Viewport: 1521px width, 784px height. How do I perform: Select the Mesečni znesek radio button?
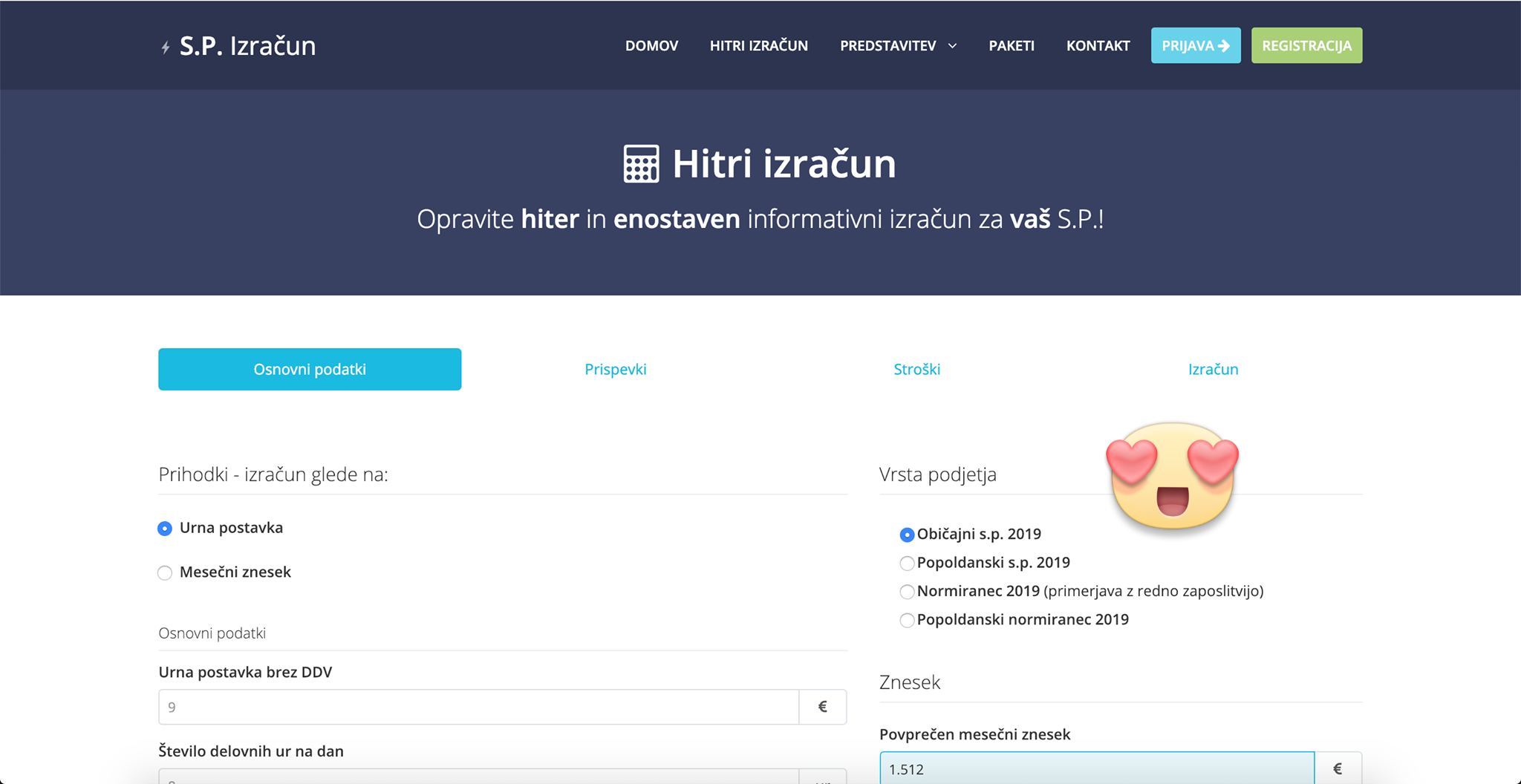165,572
